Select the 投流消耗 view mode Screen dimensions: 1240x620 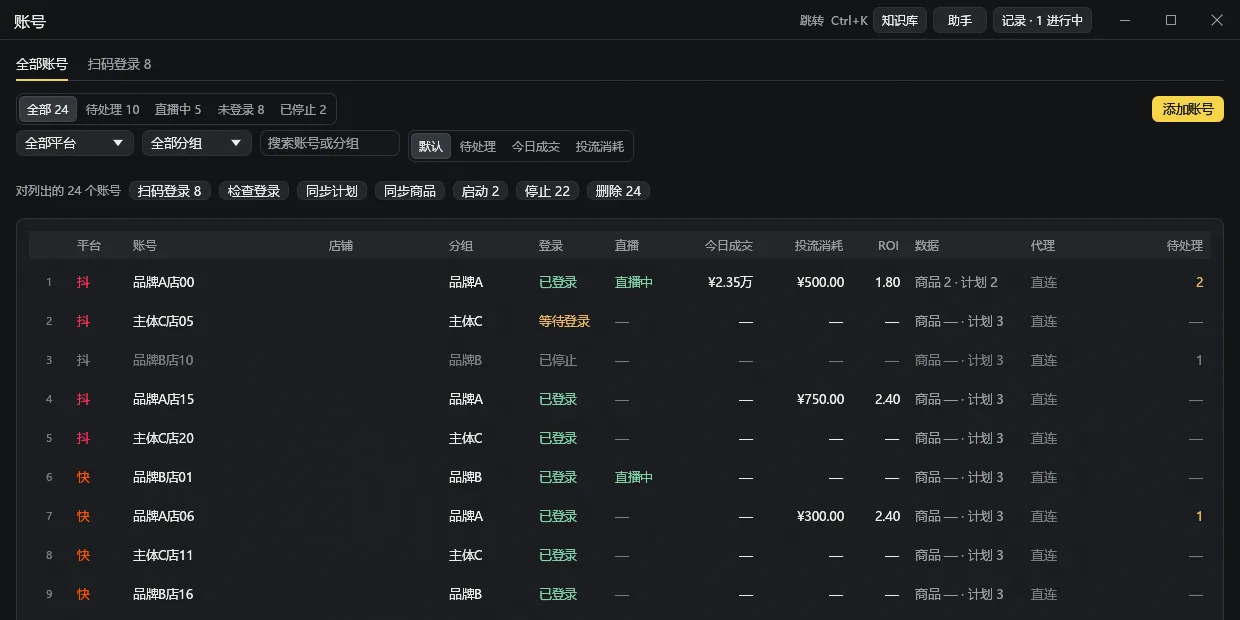(600, 146)
